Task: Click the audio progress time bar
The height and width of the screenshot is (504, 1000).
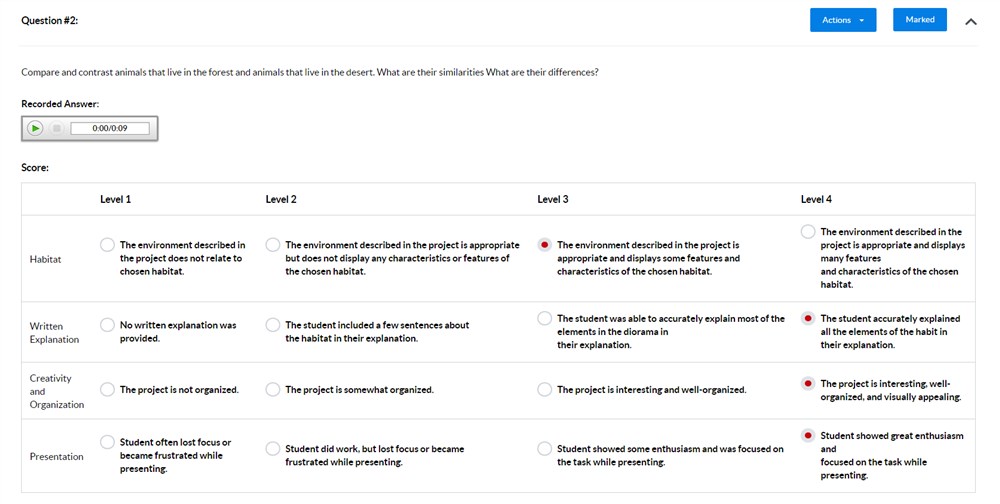Action: [110, 128]
